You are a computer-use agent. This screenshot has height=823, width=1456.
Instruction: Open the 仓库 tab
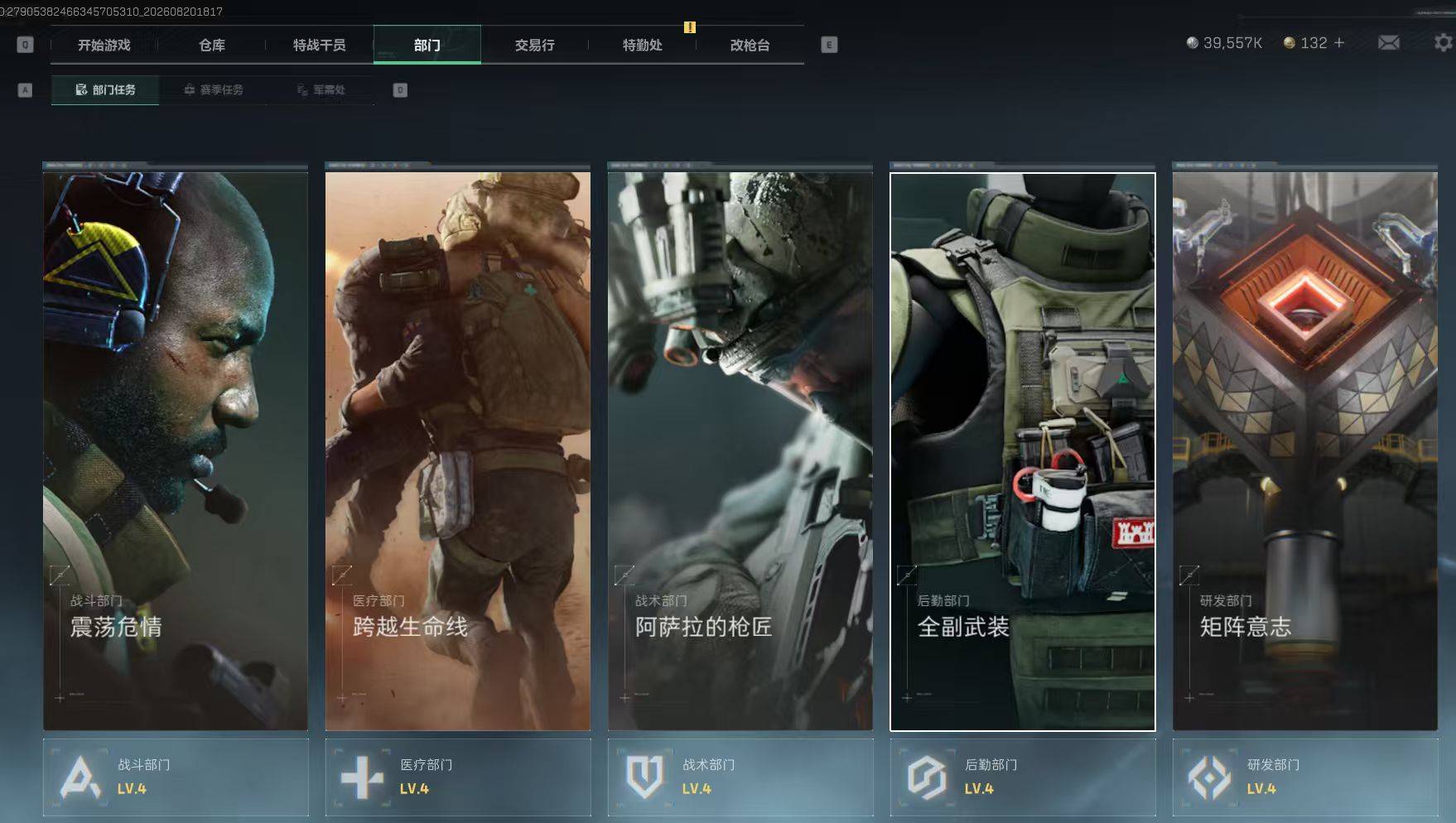pos(212,45)
